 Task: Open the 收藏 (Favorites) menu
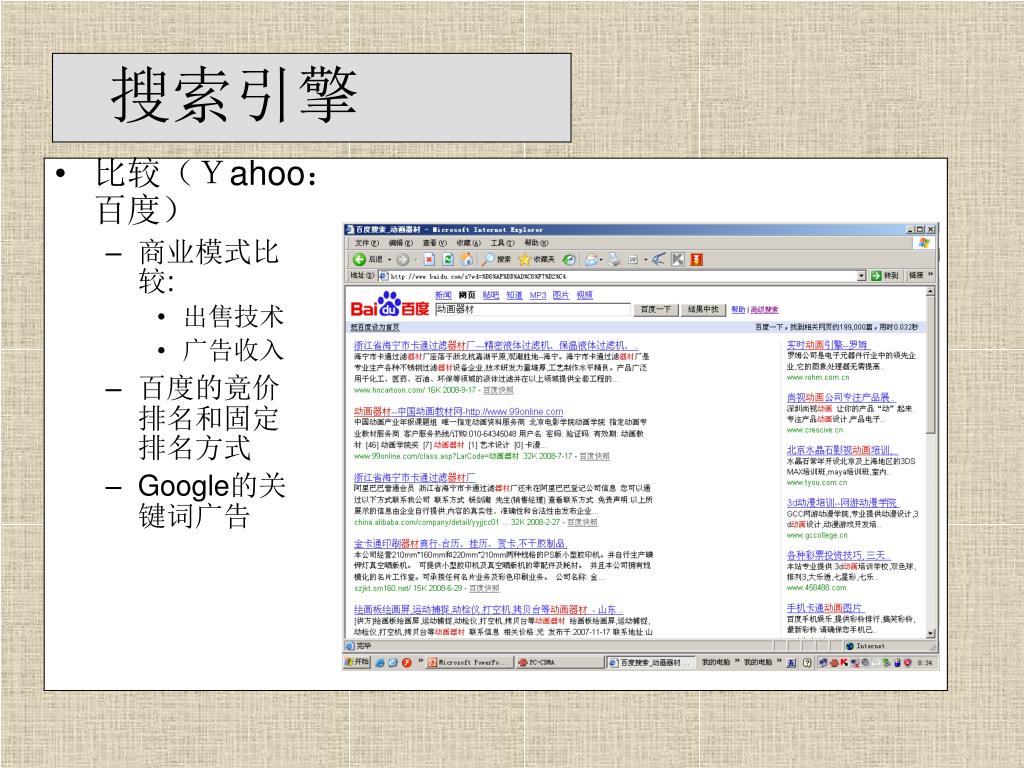point(468,243)
